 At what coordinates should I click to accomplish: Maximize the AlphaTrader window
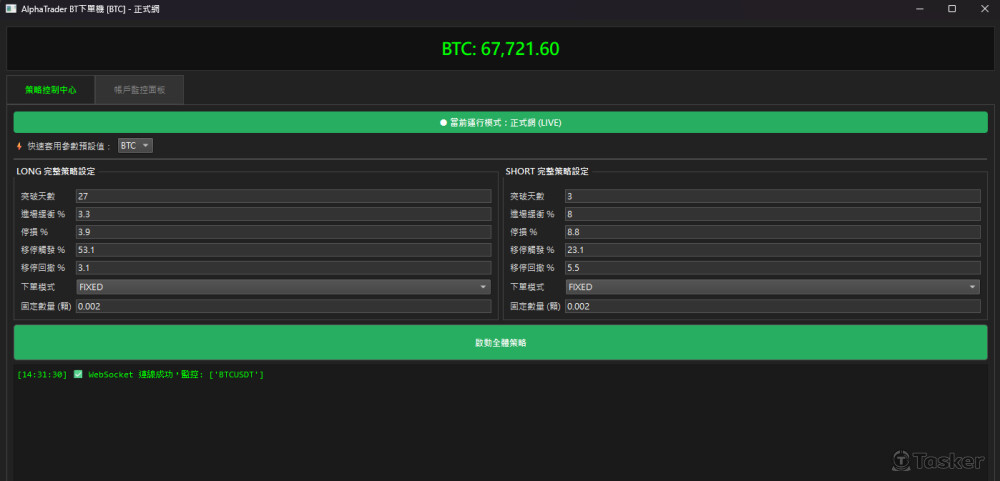[x=951, y=9]
